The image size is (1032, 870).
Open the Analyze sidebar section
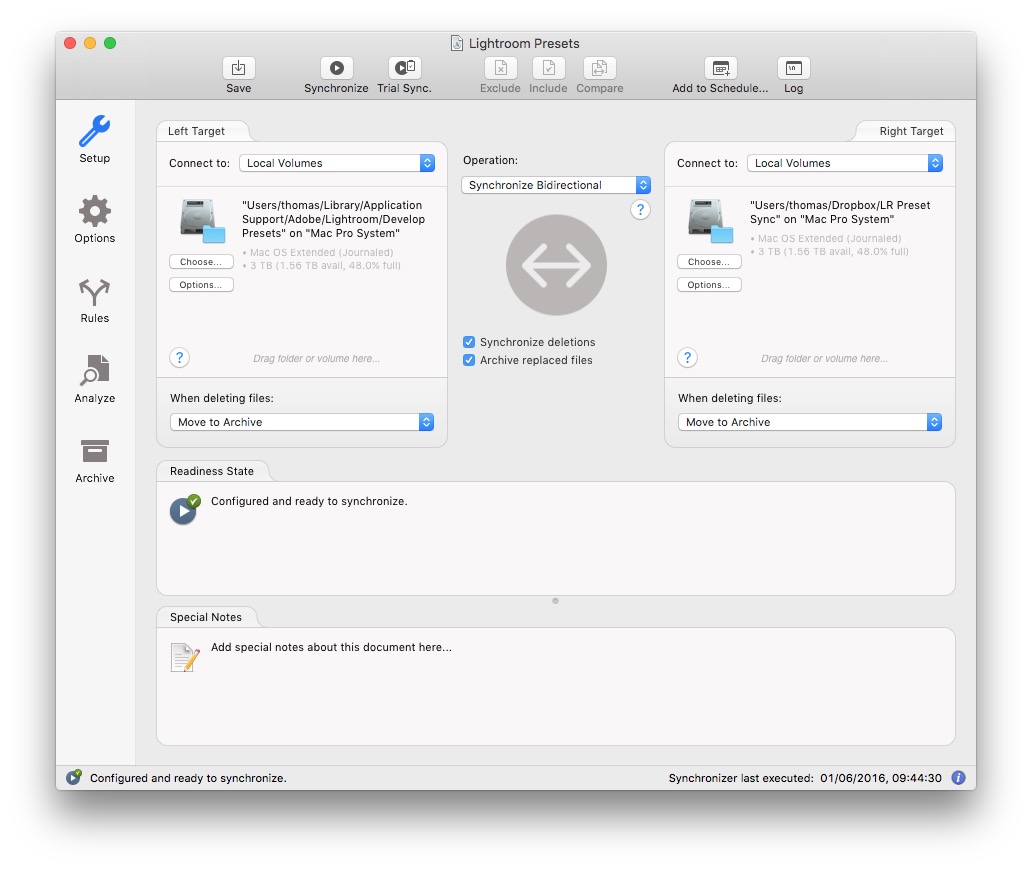[95, 379]
